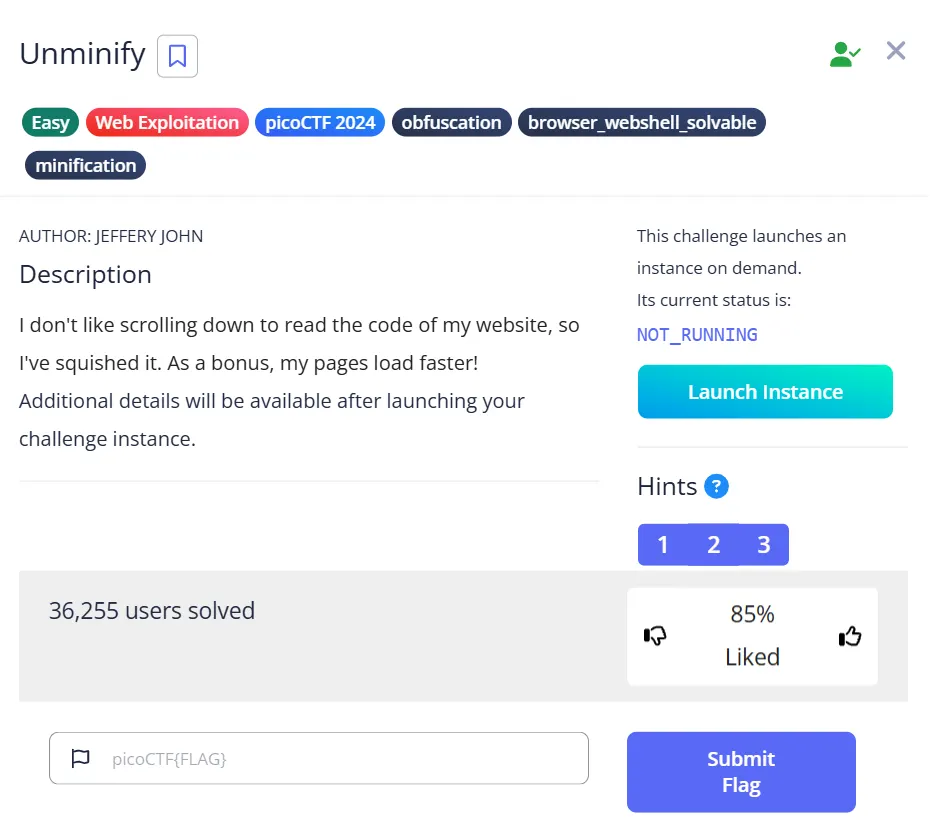Click the thumbs up icon to like
The height and width of the screenshot is (836, 930).
(x=849, y=635)
